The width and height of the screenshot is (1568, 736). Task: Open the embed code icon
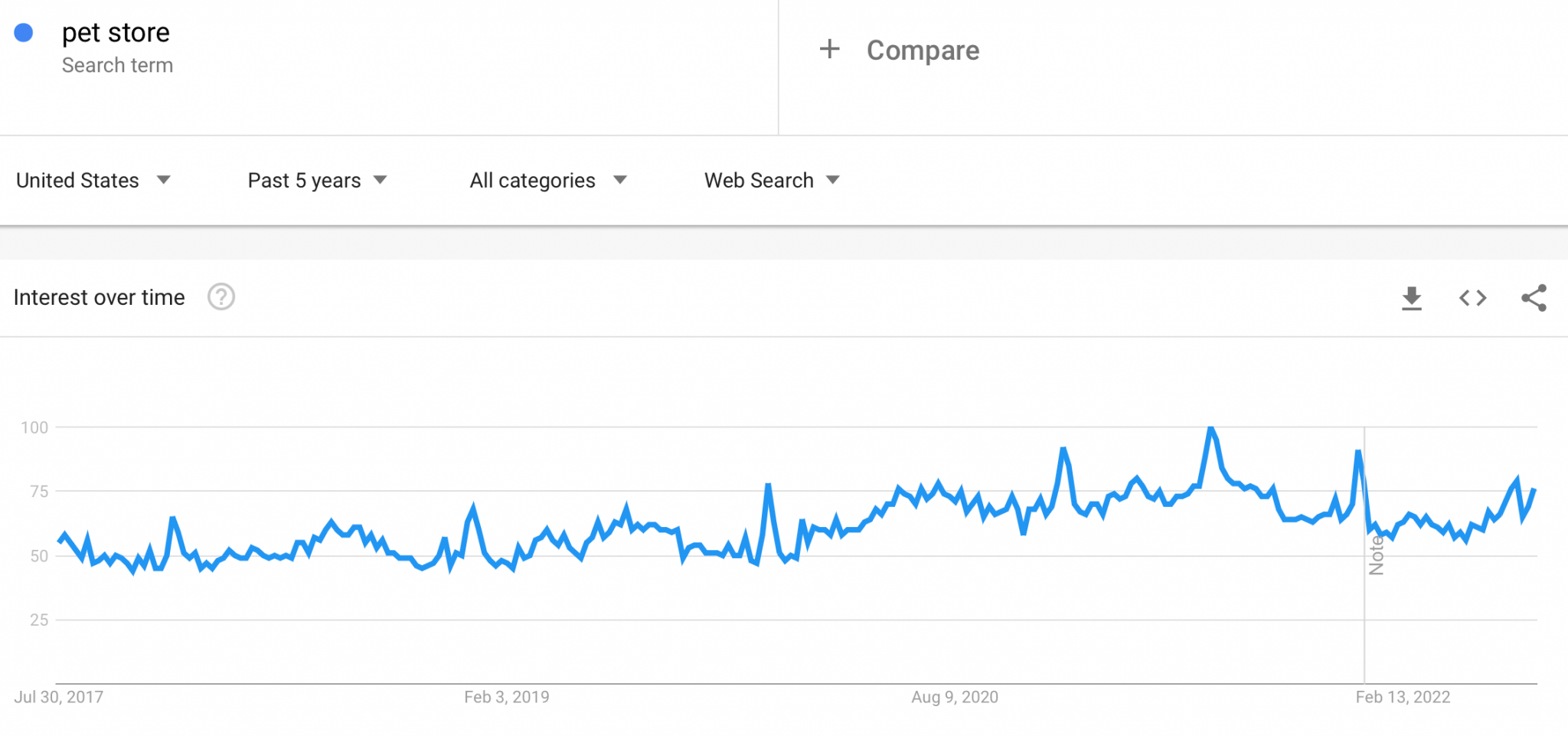[1472, 298]
